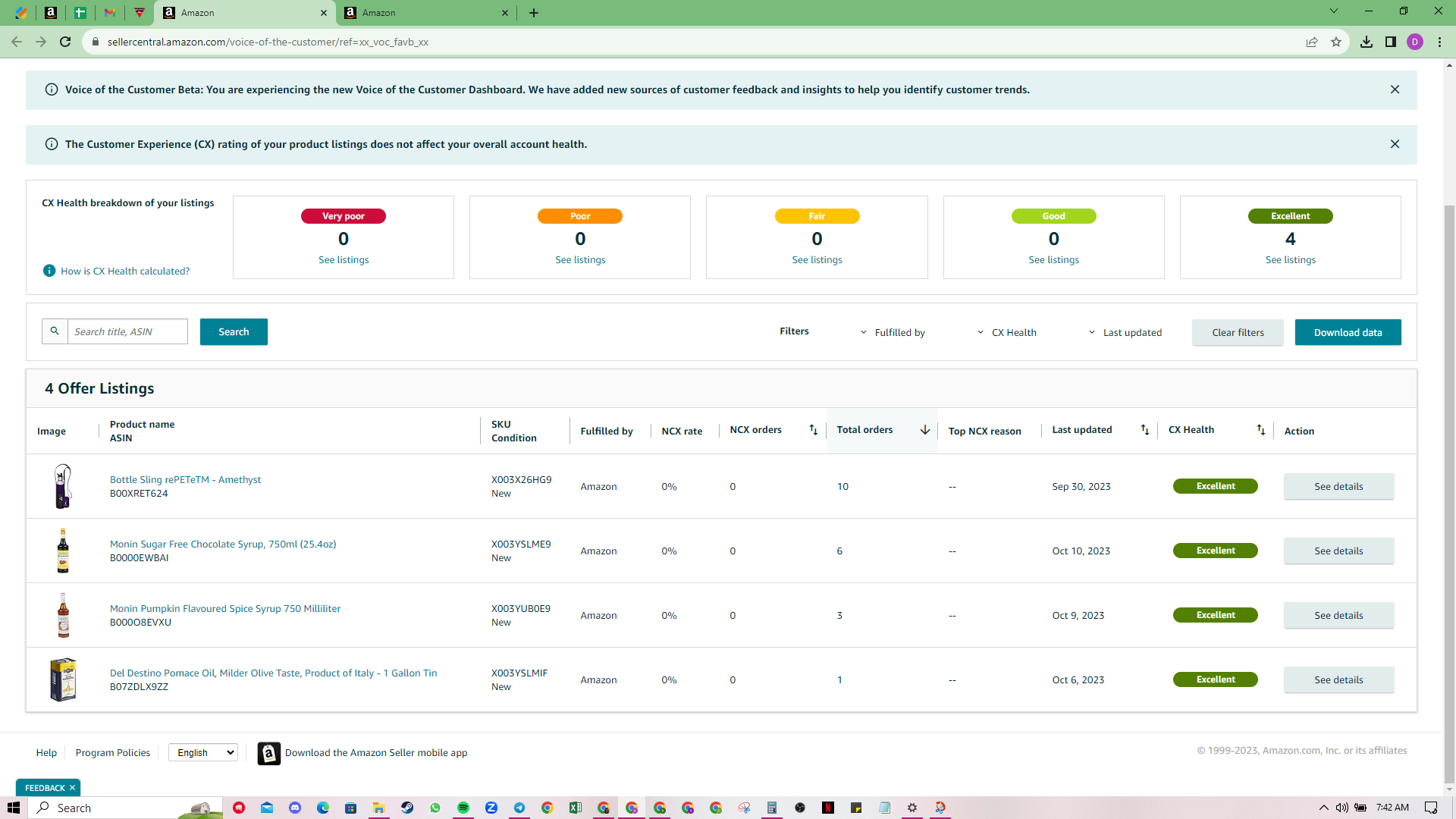The image size is (1456, 819).
Task: Open the first pinned tab with the colorful icon
Action: 21,13
